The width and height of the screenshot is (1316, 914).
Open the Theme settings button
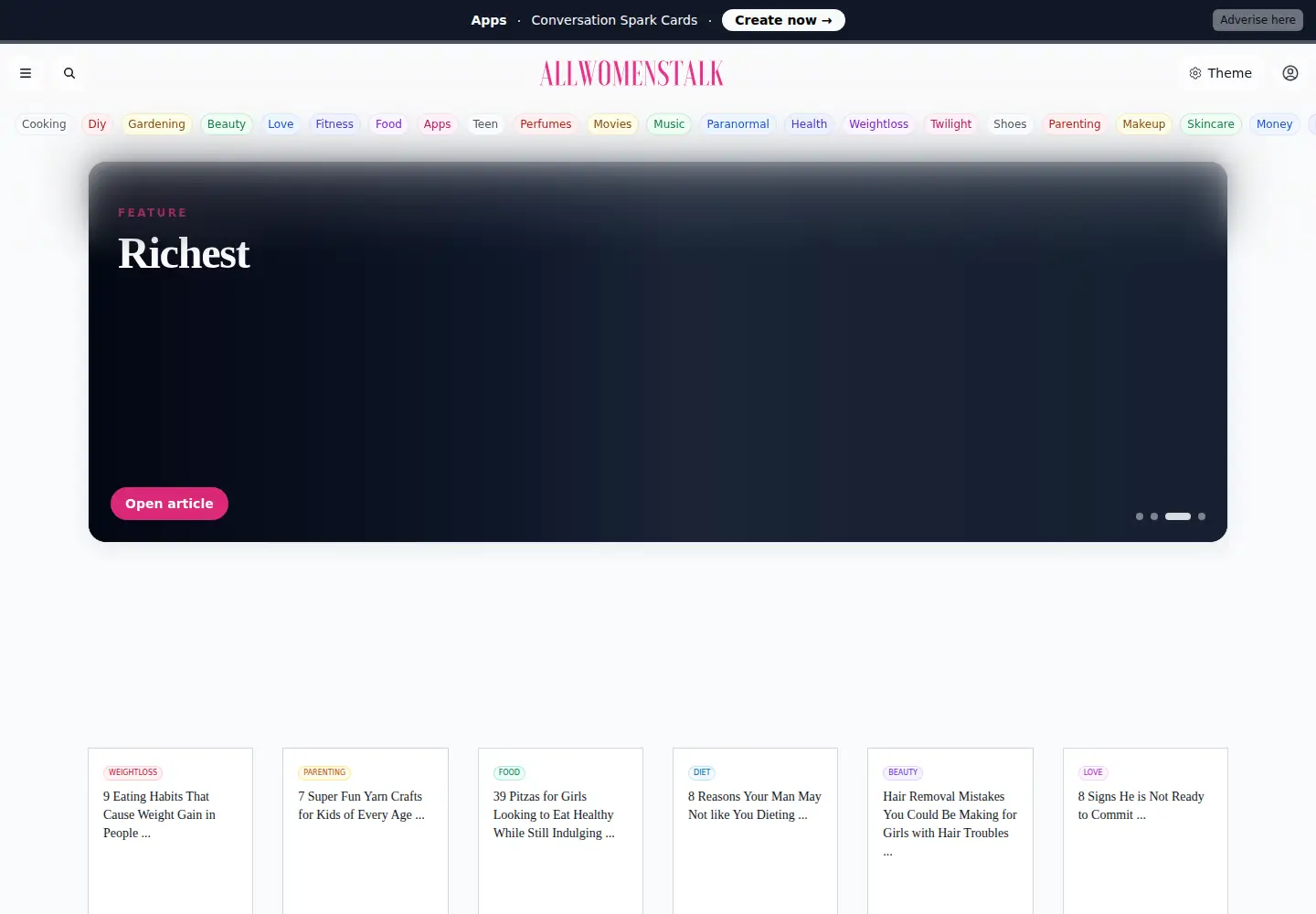[1220, 73]
